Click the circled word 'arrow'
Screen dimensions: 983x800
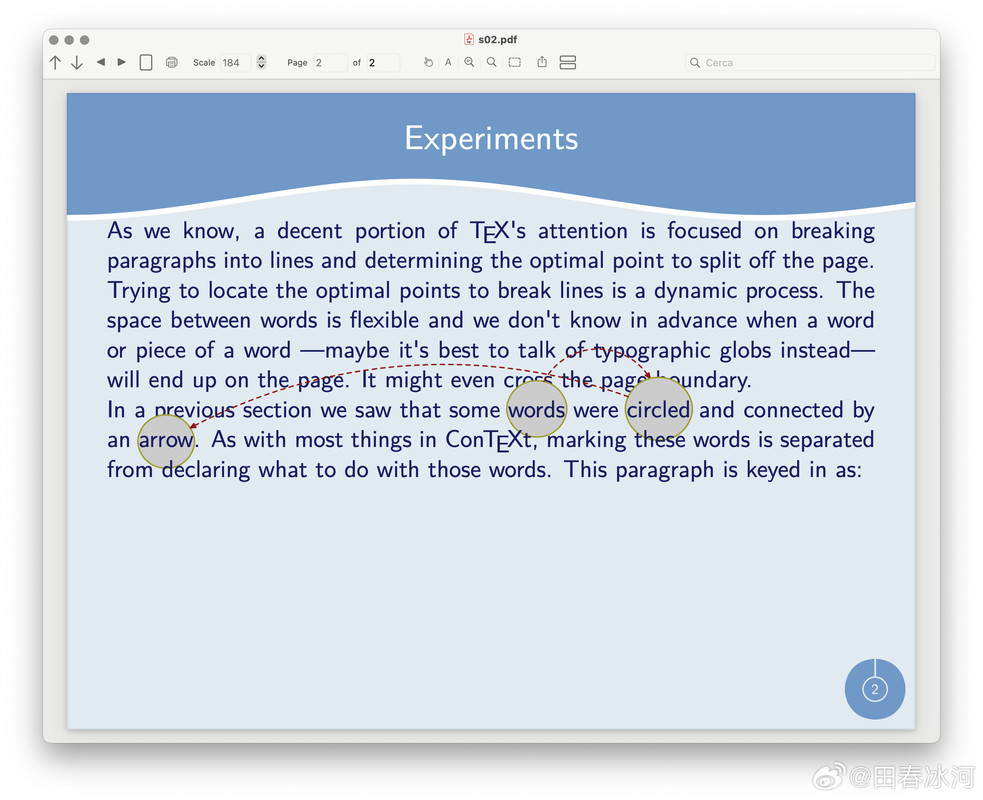[166, 440]
